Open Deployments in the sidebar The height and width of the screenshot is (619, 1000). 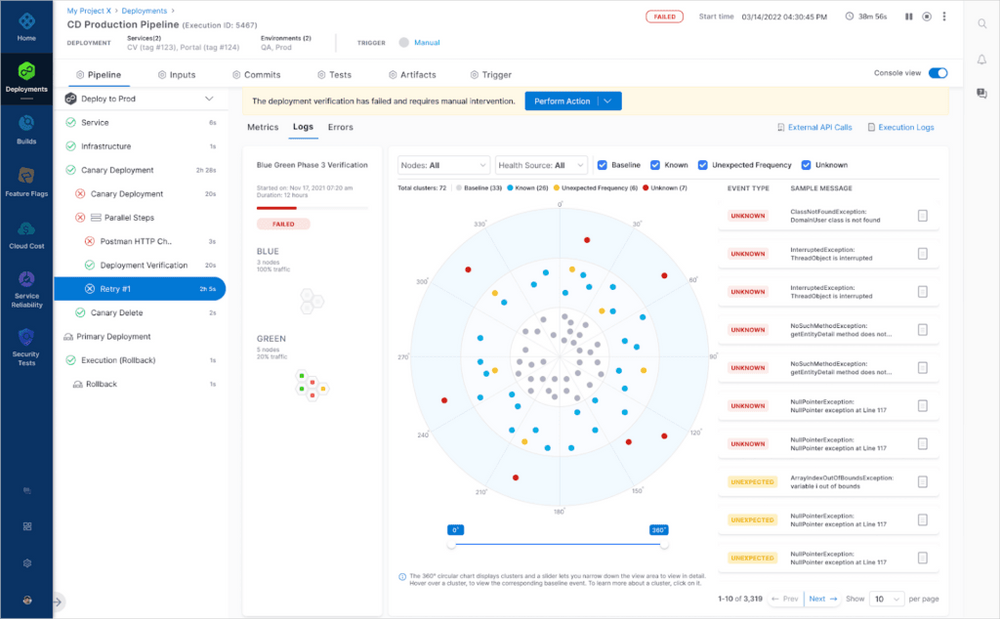[26, 78]
